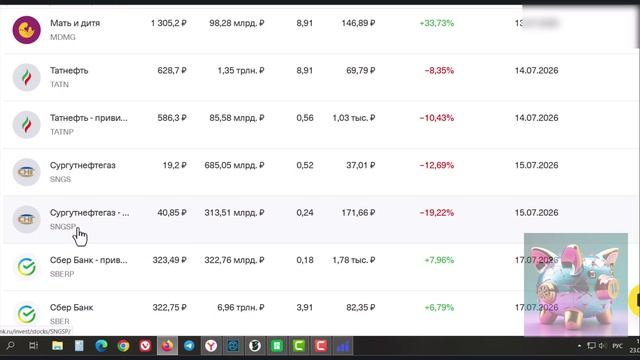Click the −10,43% change value
The height and width of the screenshot is (360, 640).
(437, 118)
